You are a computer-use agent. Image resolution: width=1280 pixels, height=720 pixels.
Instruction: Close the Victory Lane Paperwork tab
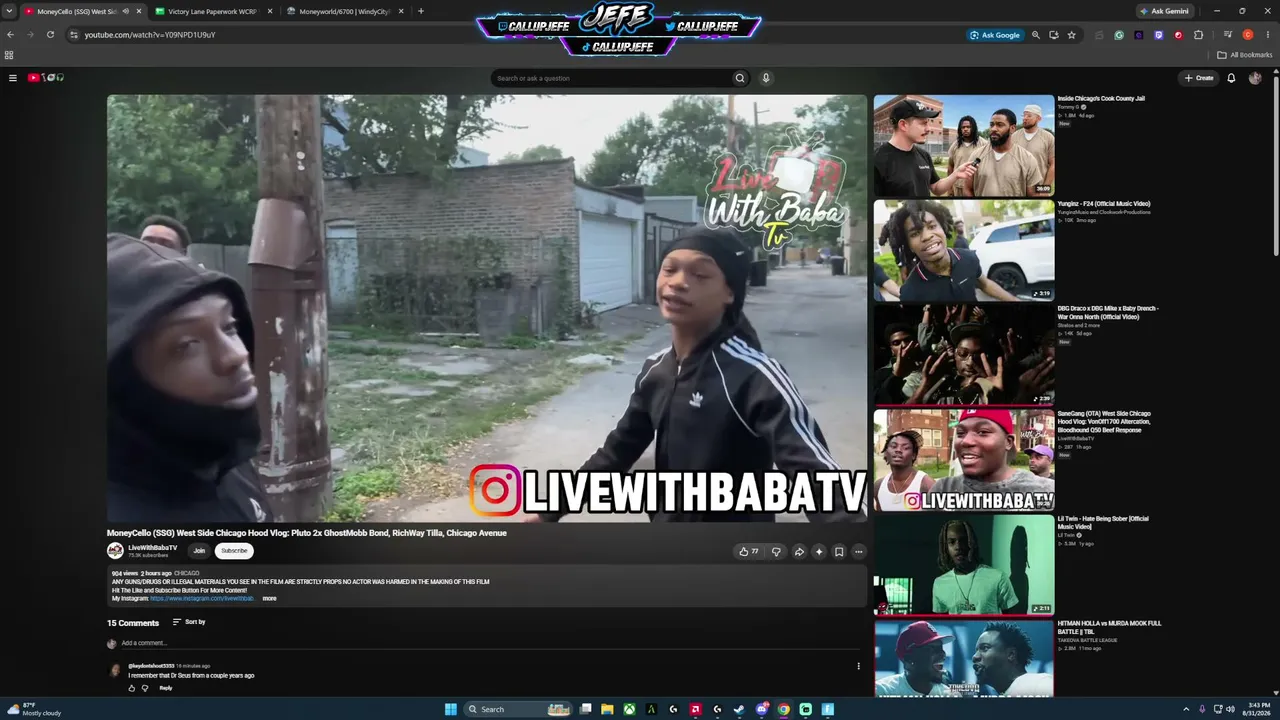[270, 12]
